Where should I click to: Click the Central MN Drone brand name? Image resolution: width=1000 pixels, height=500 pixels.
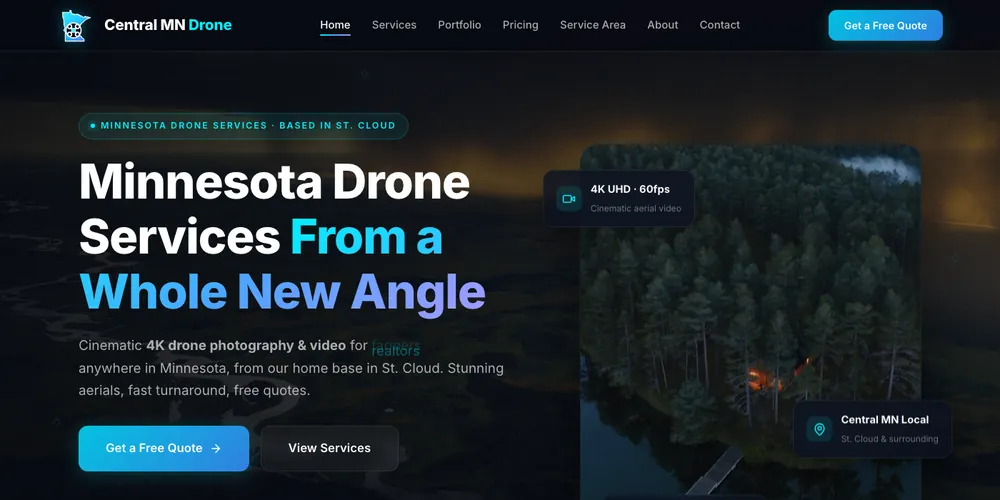[168, 25]
